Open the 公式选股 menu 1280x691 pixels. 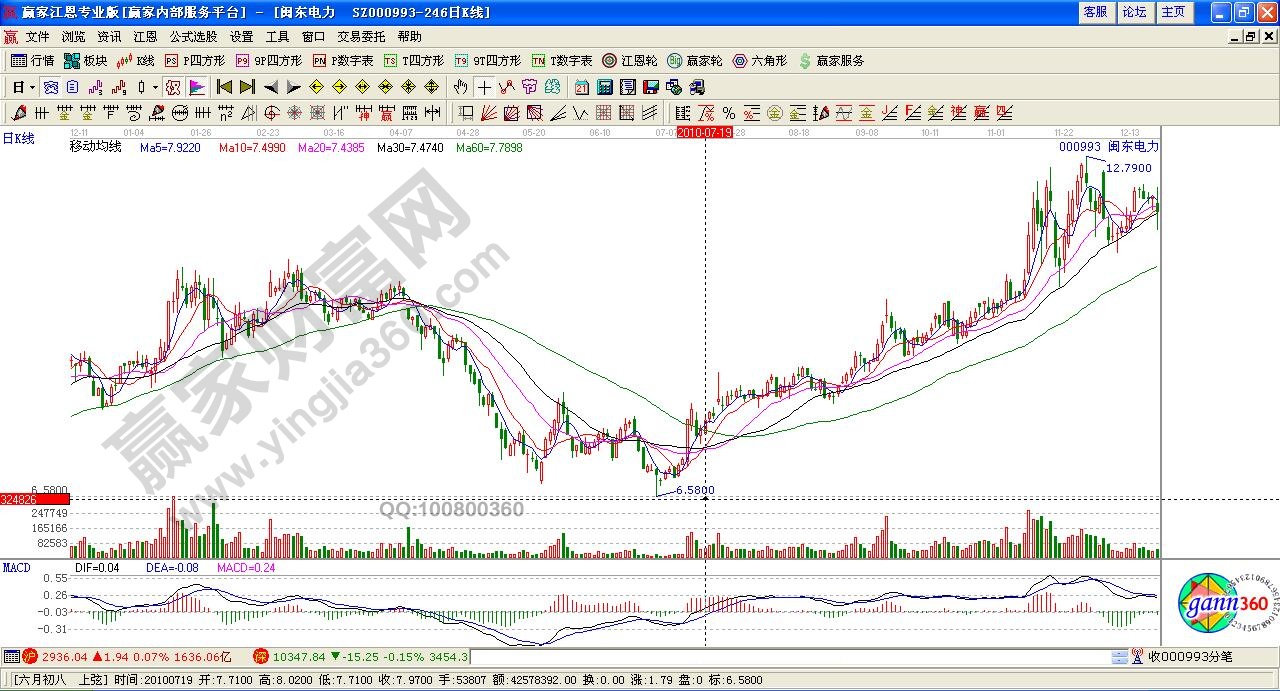coord(193,36)
